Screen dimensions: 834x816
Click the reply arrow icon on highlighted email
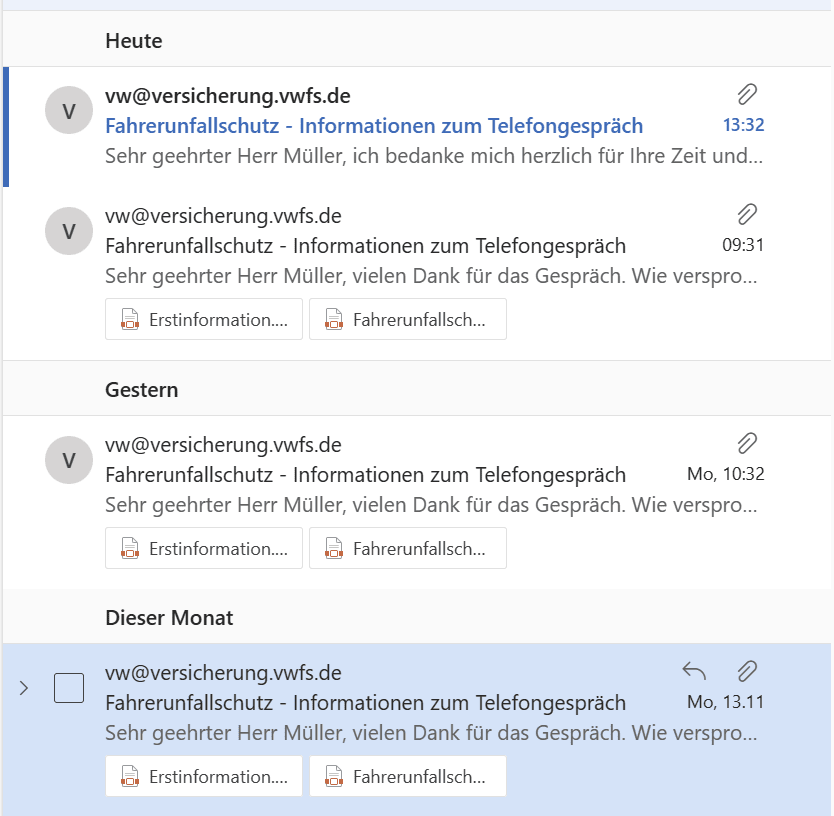(694, 671)
